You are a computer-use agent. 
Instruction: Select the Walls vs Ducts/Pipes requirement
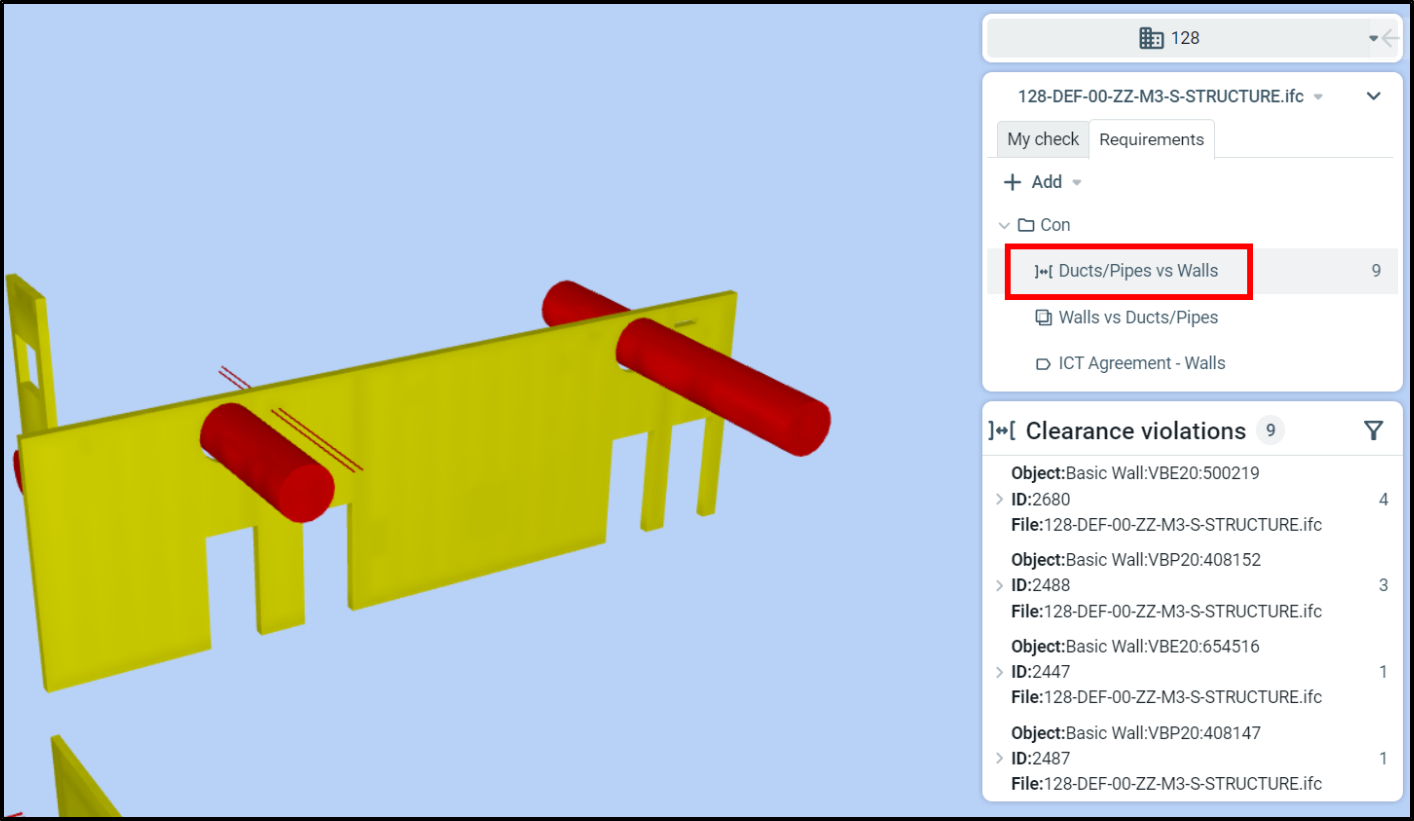pyautogui.click(x=1138, y=318)
